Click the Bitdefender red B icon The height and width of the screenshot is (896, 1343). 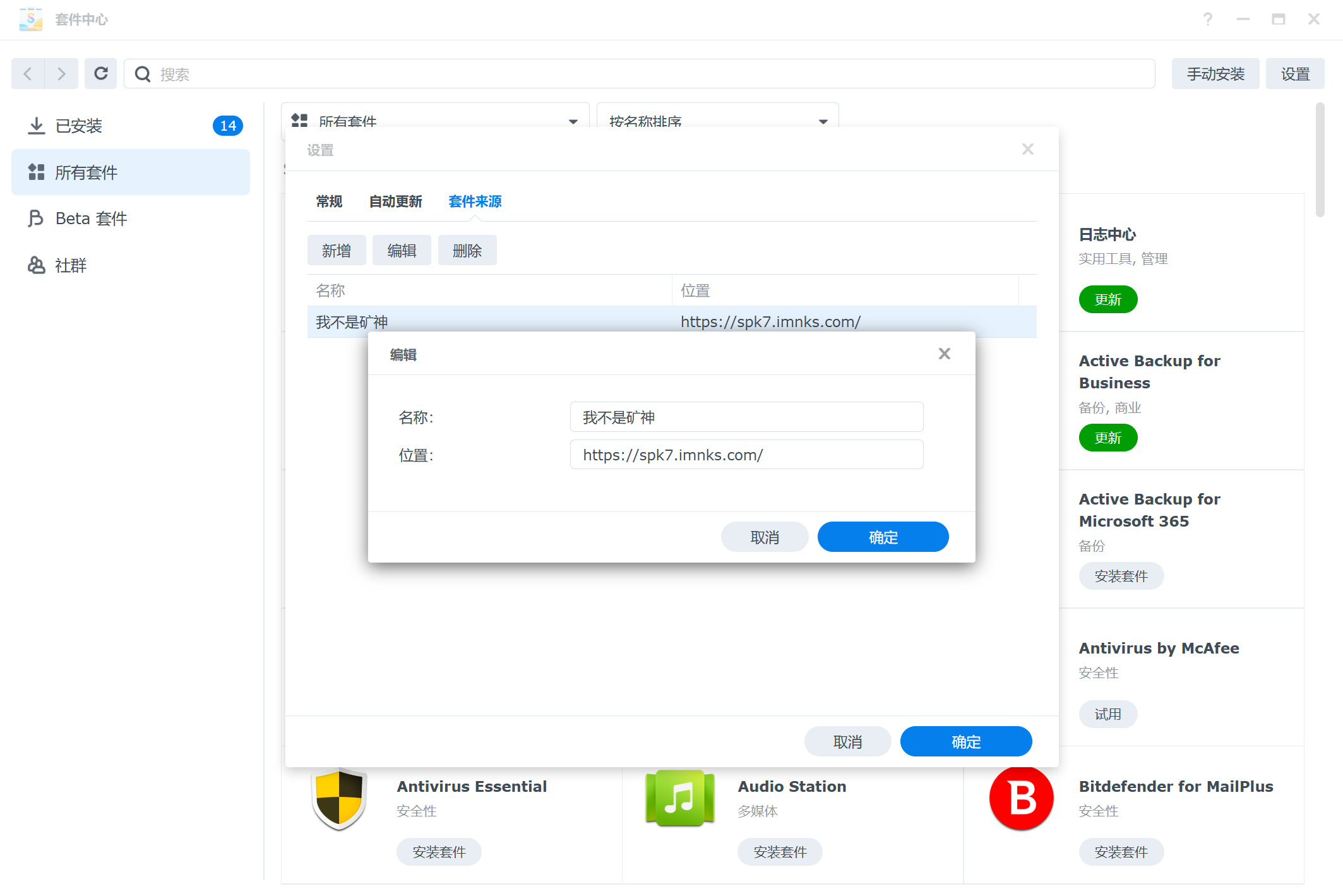click(1021, 798)
